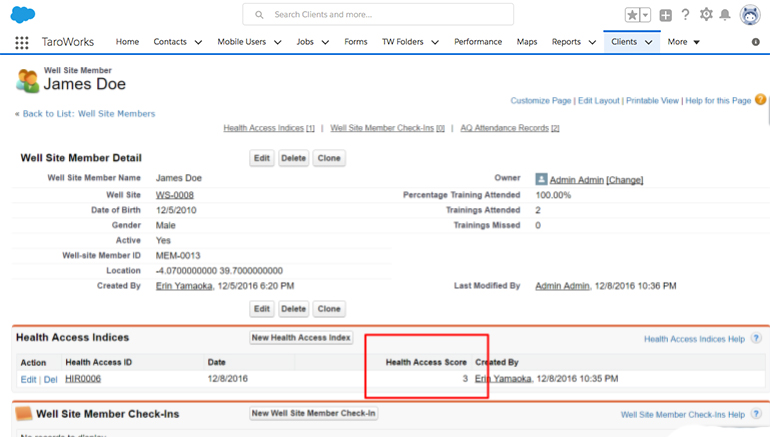Click New Health Access Index button
Viewport: 770px width, 437px height.
(301, 337)
